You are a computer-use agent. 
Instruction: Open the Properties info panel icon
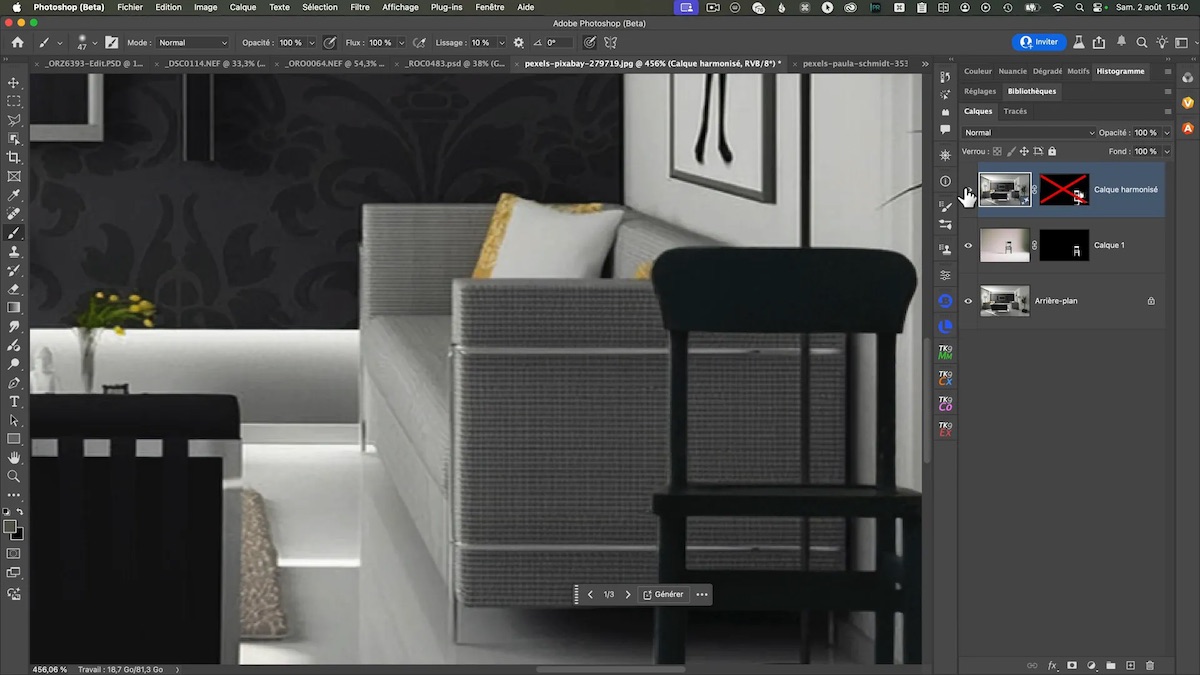coord(945,181)
